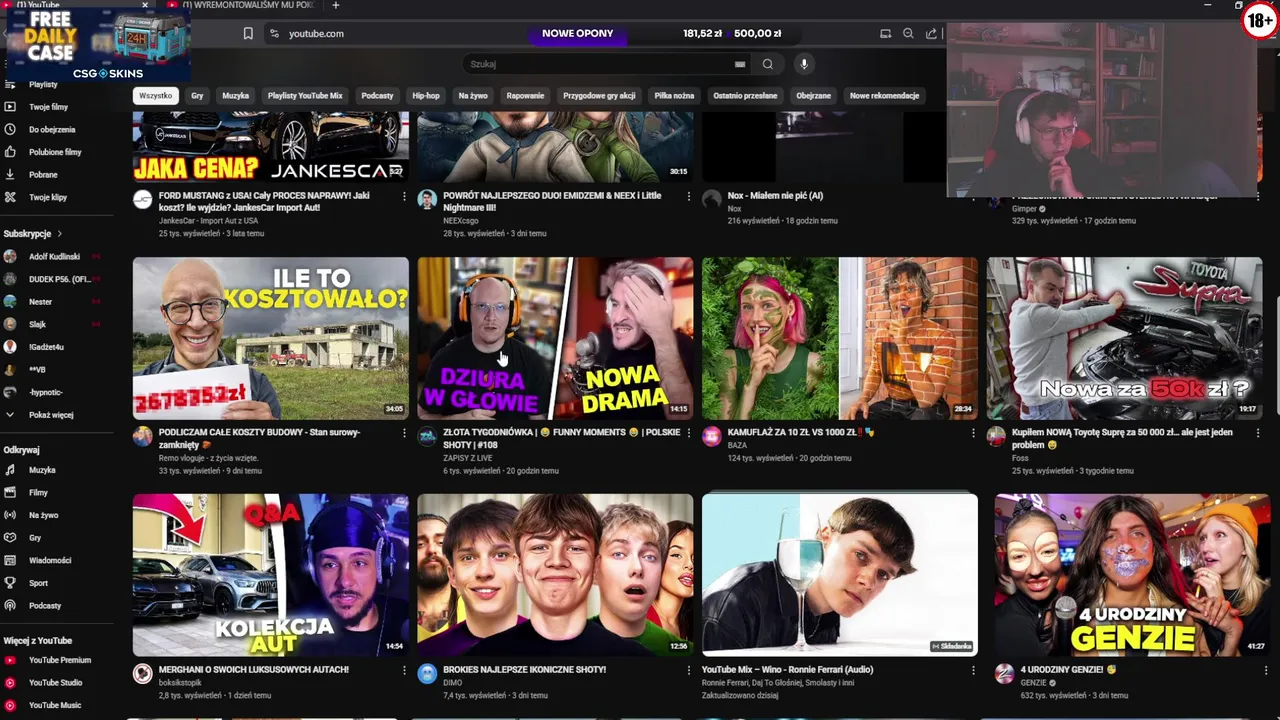Click youtube.com address bar
The width and height of the screenshot is (1280, 720).
pos(316,33)
